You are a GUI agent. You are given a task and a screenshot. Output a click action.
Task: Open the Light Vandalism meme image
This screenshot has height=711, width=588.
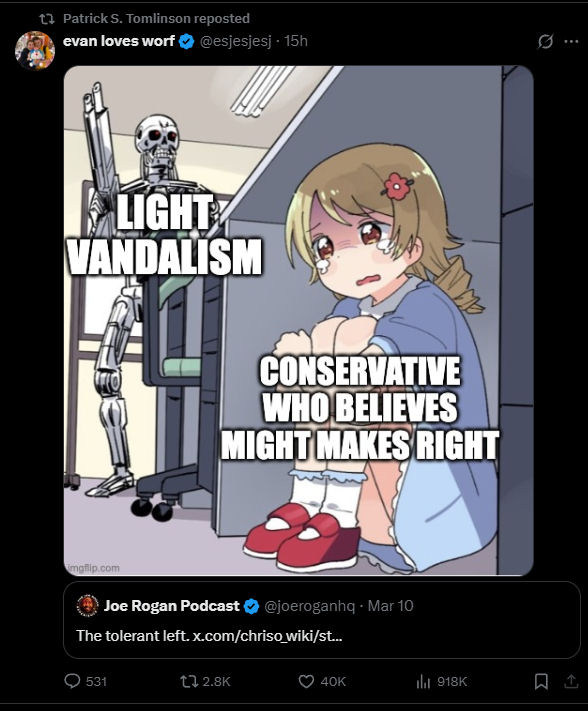[298, 321]
